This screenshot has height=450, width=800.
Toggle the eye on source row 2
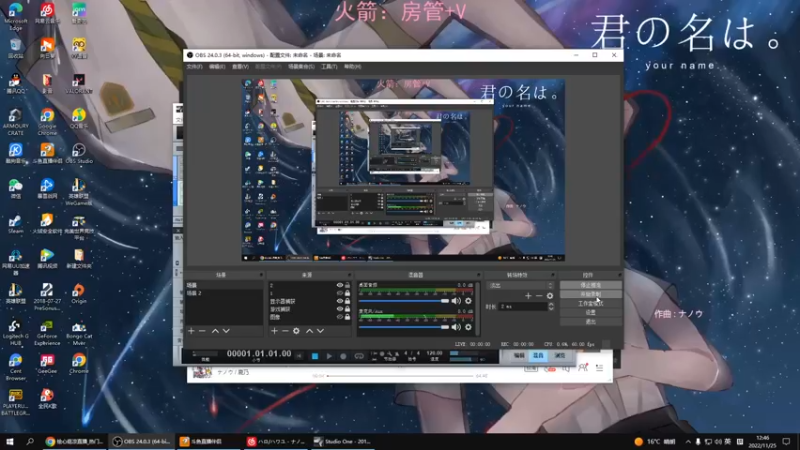340,285
